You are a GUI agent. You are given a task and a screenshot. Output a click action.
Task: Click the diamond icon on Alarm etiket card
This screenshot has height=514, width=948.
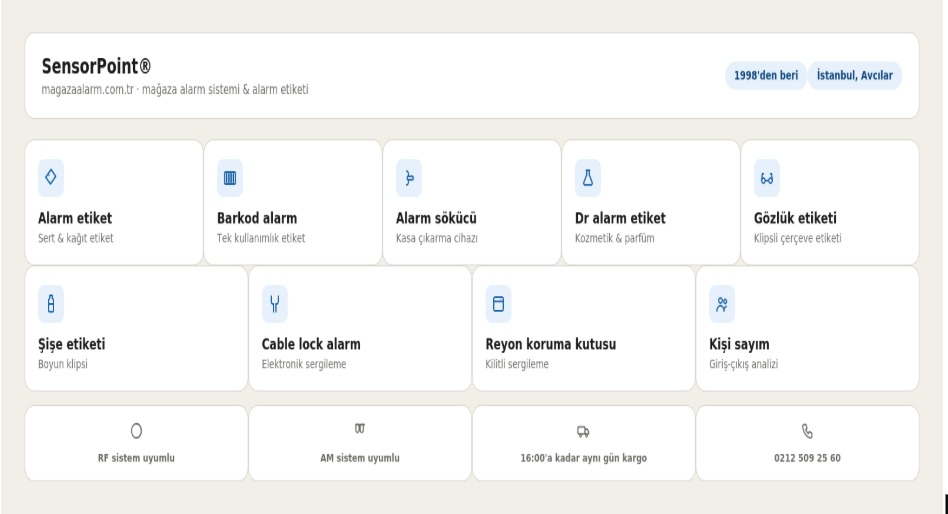[x=51, y=177]
